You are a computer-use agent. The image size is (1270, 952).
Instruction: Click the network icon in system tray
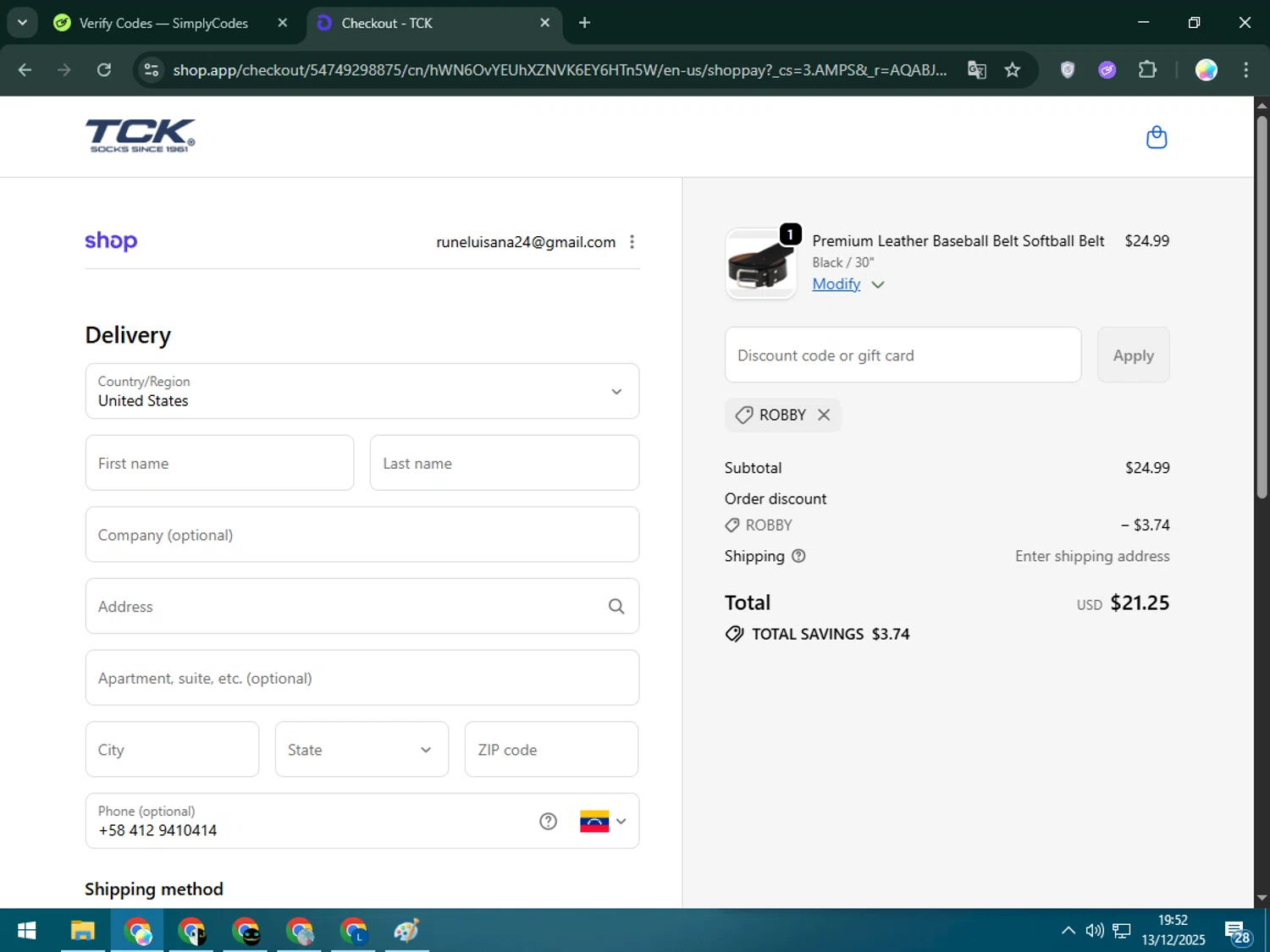point(1122,931)
